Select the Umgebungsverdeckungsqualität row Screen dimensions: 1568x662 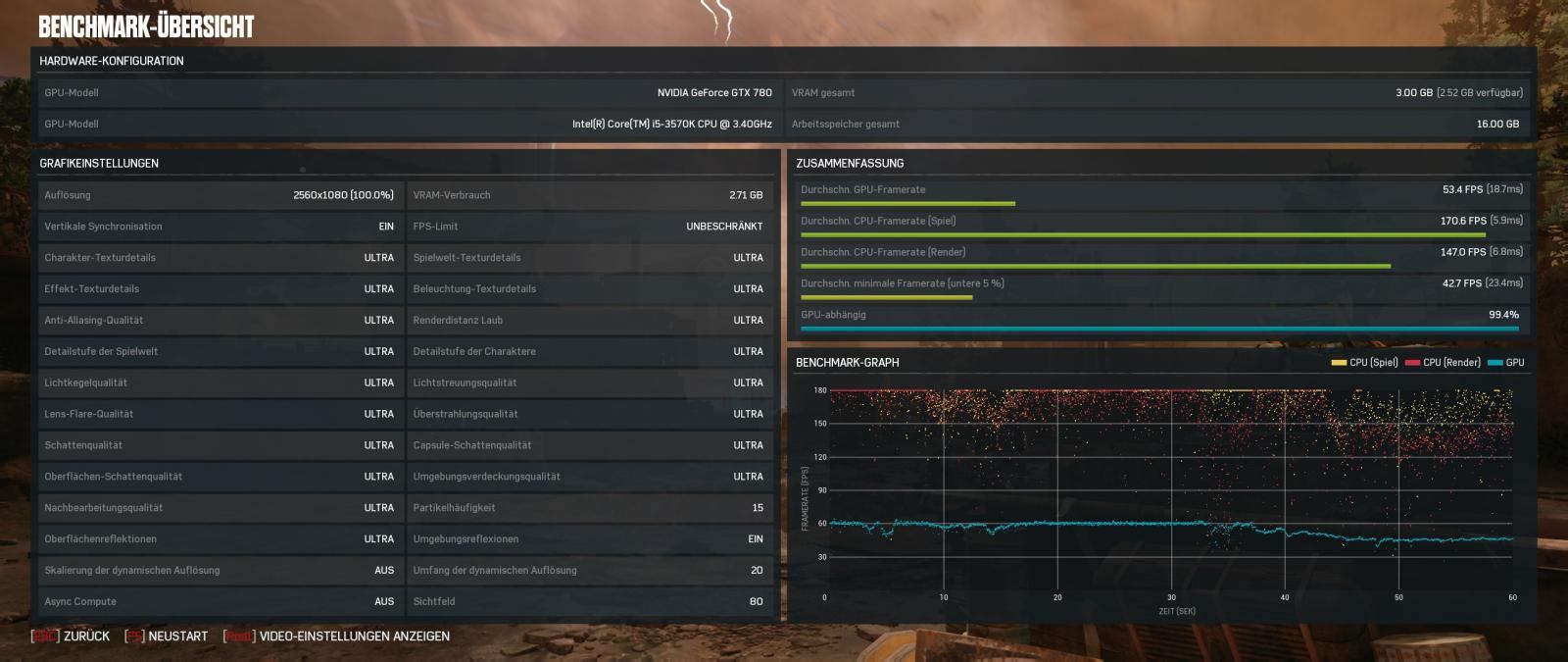point(589,478)
